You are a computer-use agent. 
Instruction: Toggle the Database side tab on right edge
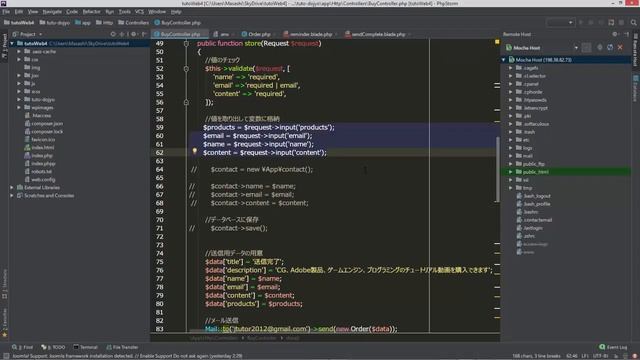pyautogui.click(x=636, y=88)
